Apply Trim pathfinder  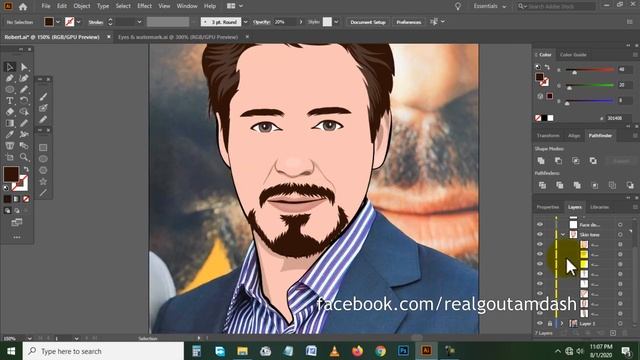click(560, 185)
